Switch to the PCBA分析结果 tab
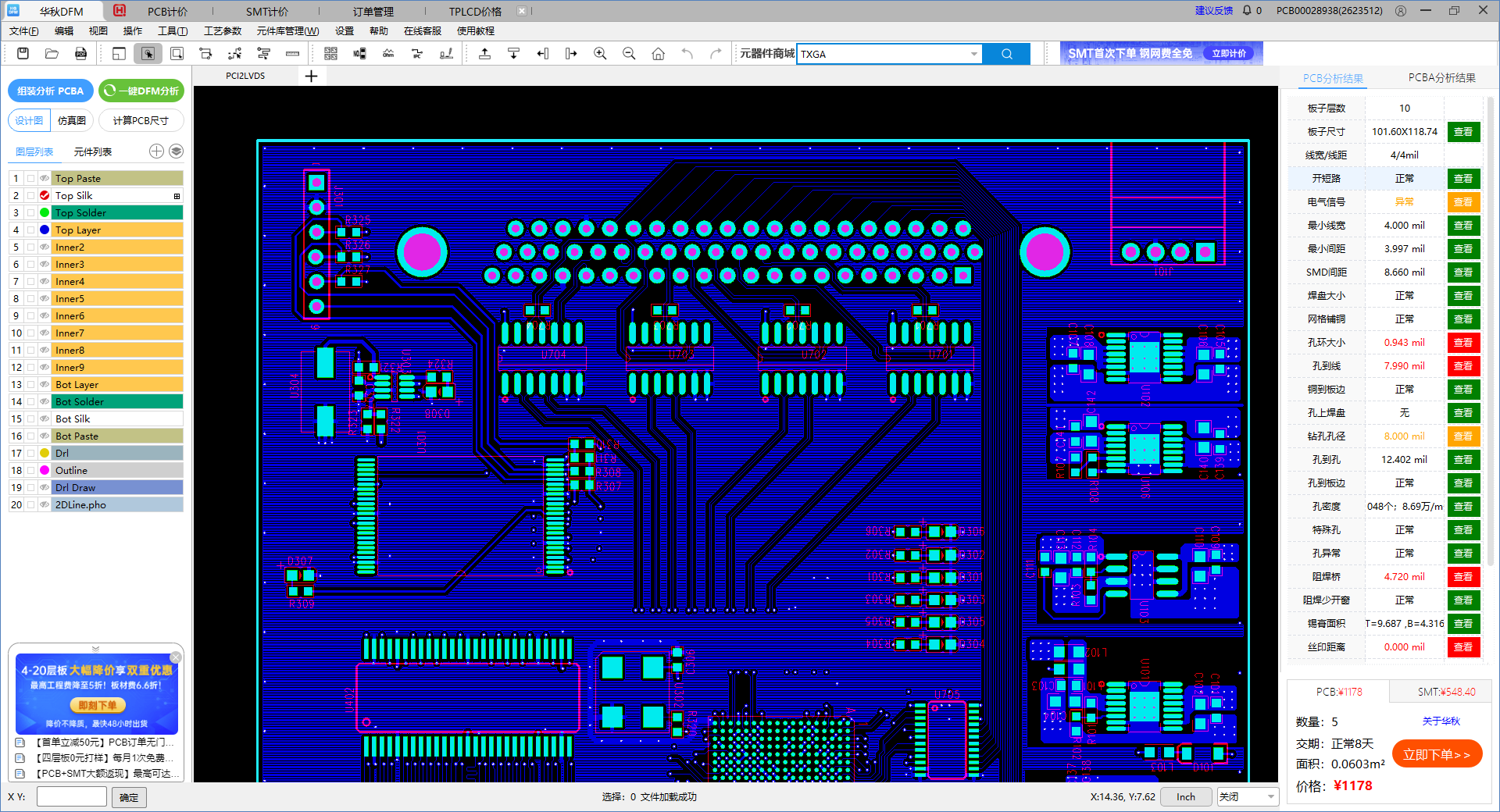 coord(1441,78)
